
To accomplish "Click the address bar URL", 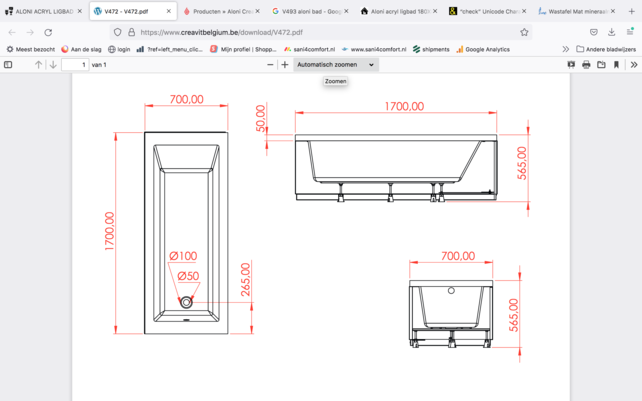I will click(x=300, y=32).
